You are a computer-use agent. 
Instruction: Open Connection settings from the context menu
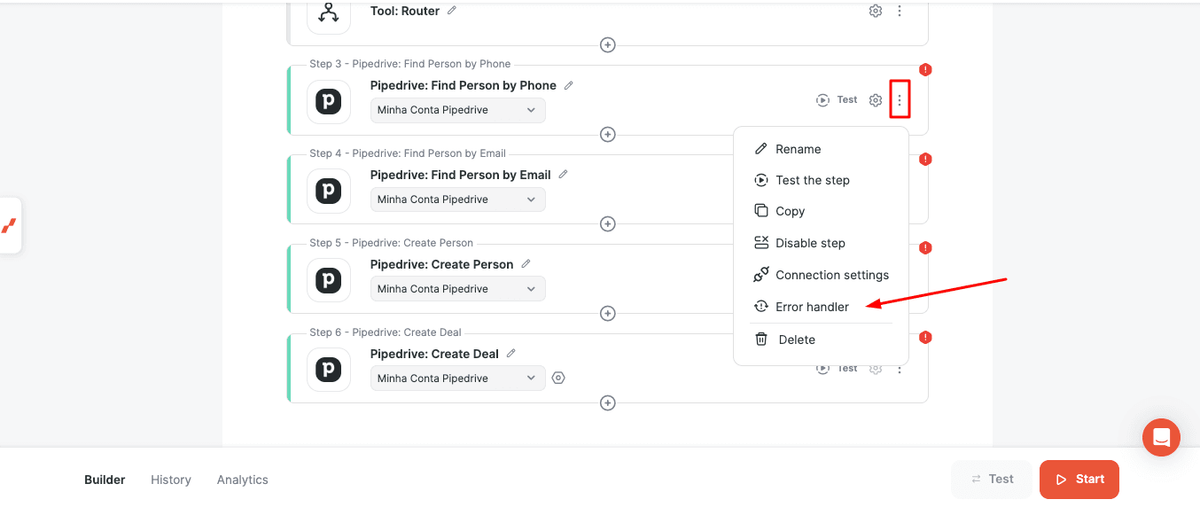click(821, 275)
